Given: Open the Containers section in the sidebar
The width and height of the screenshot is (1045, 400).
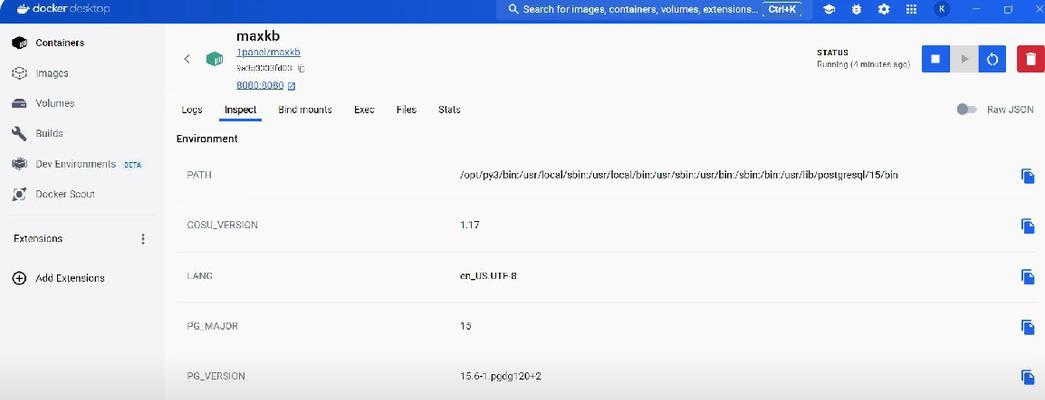Looking at the screenshot, I should tap(60, 43).
